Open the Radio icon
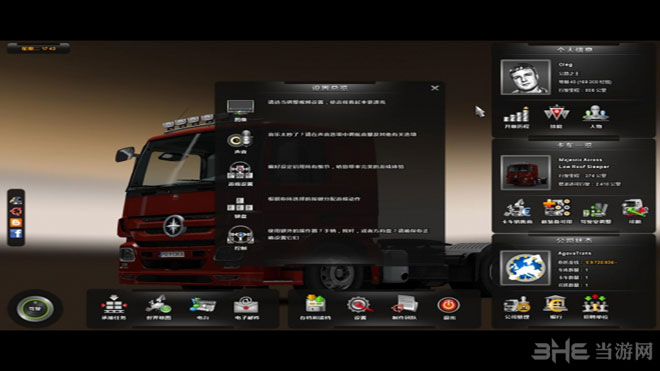Image resolution: width=660 pixels, height=371 pixels. click(202, 304)
